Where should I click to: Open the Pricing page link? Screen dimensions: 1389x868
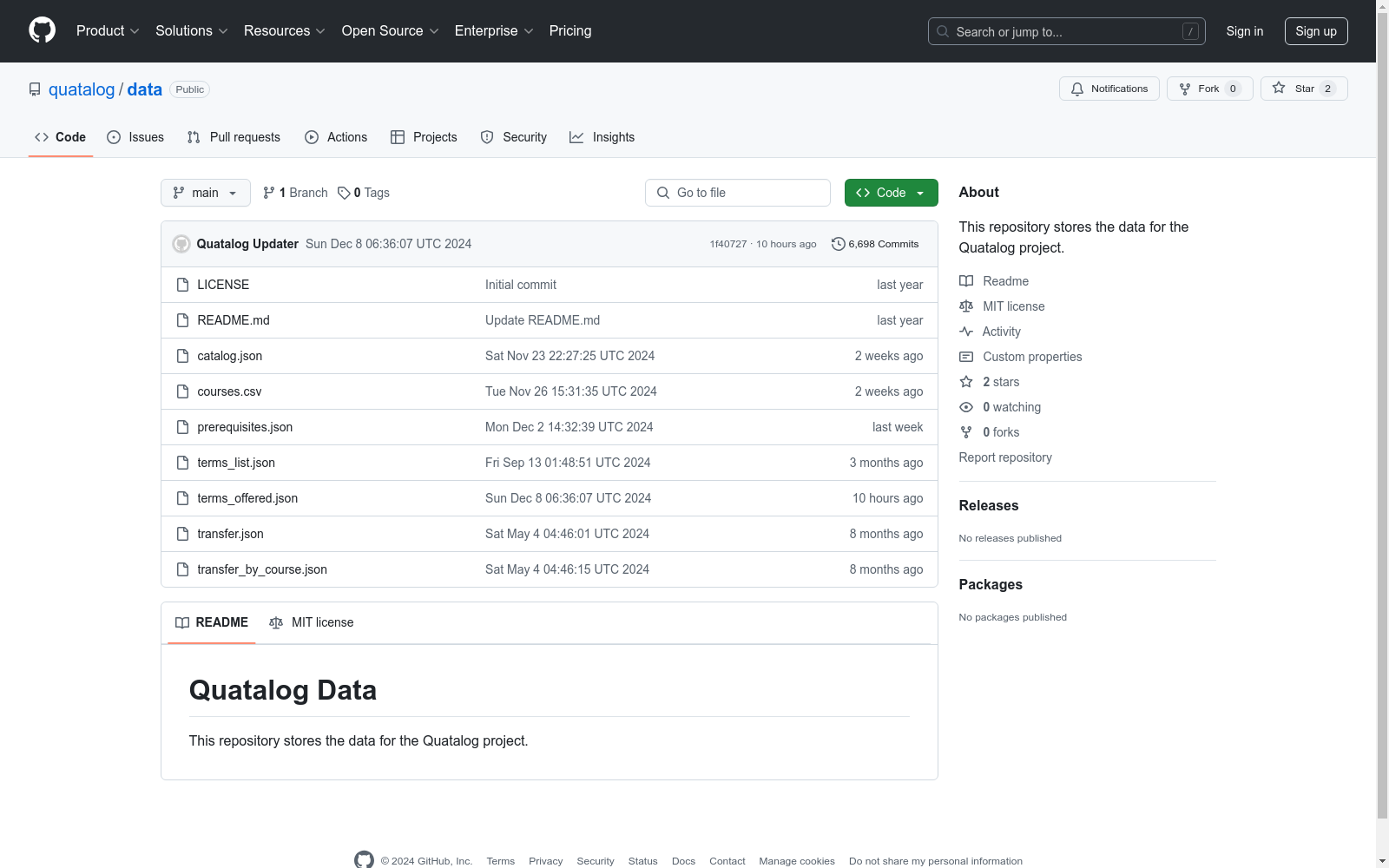click(x=570, y=30)
